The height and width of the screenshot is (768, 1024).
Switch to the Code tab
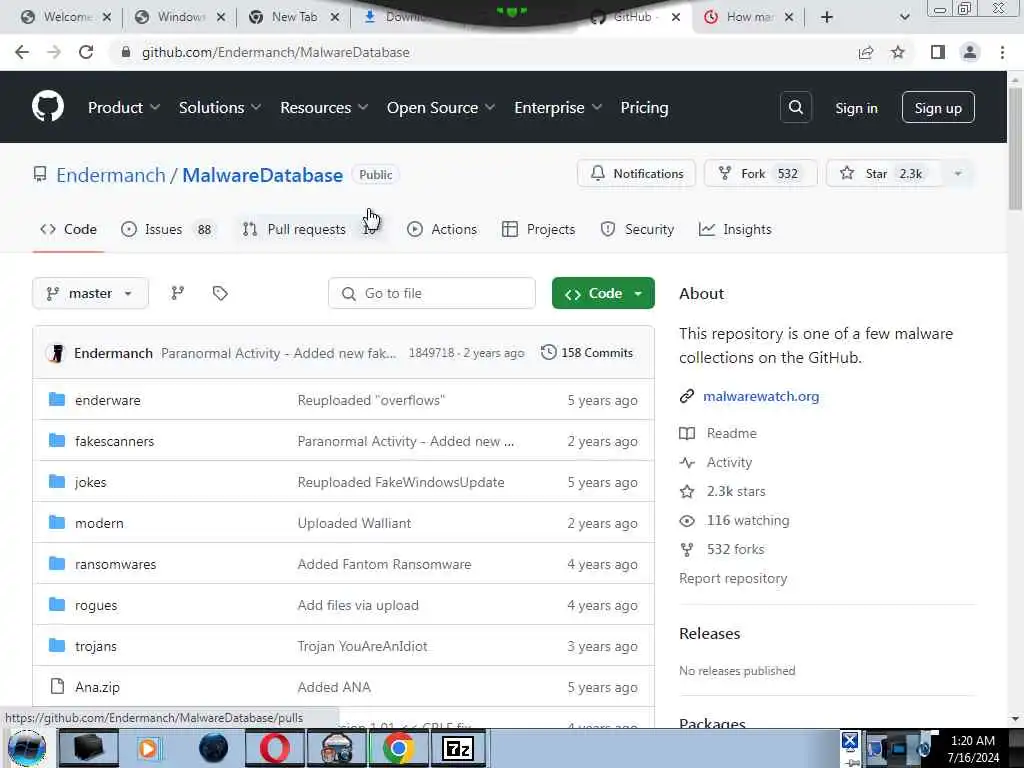coord(68,229)
